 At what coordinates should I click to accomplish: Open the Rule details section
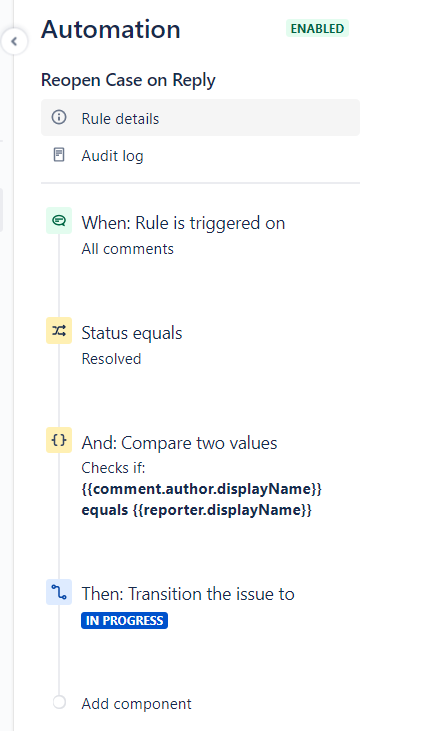click(x=200, y=117)
